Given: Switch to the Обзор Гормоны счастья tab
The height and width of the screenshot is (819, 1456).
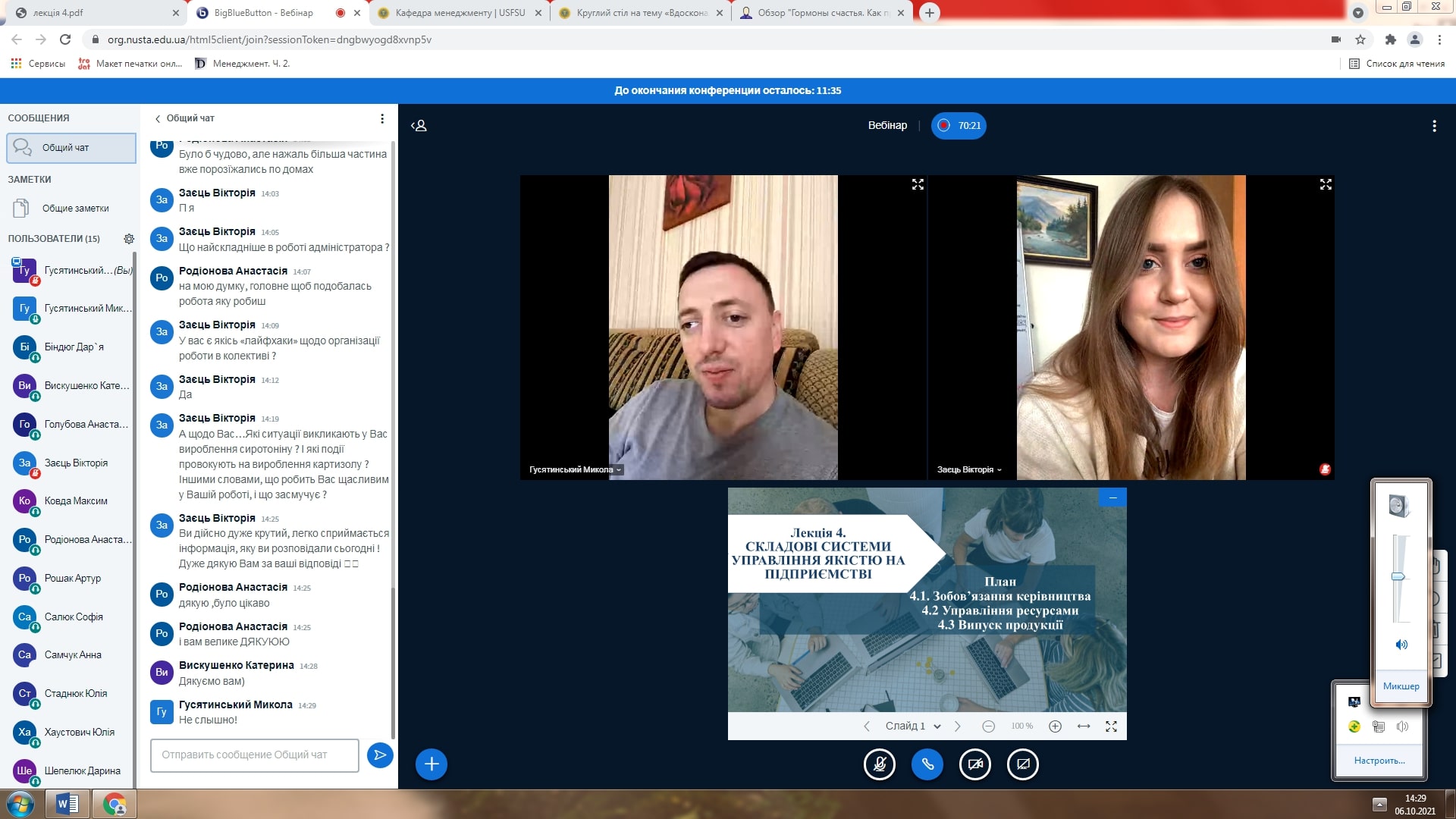Looking at the screenshot, I should [823, 13].
